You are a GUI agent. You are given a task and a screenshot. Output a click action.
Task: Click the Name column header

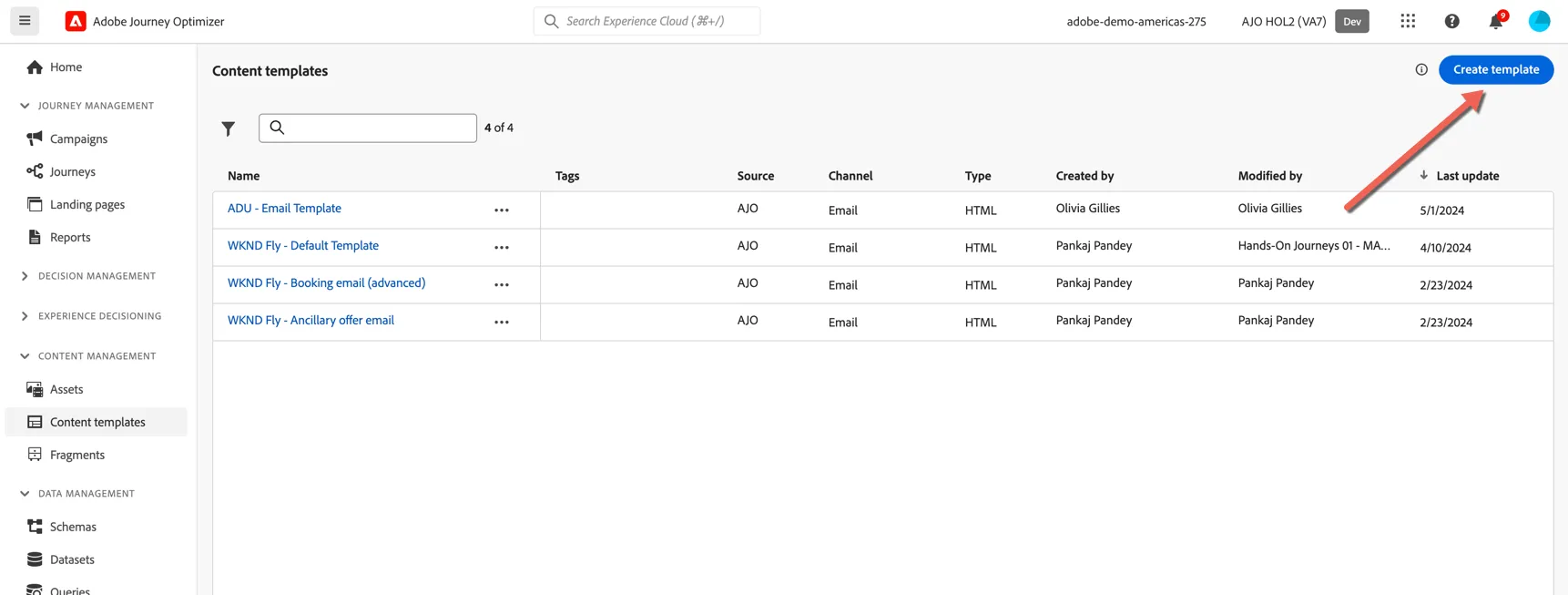point(244,176)
